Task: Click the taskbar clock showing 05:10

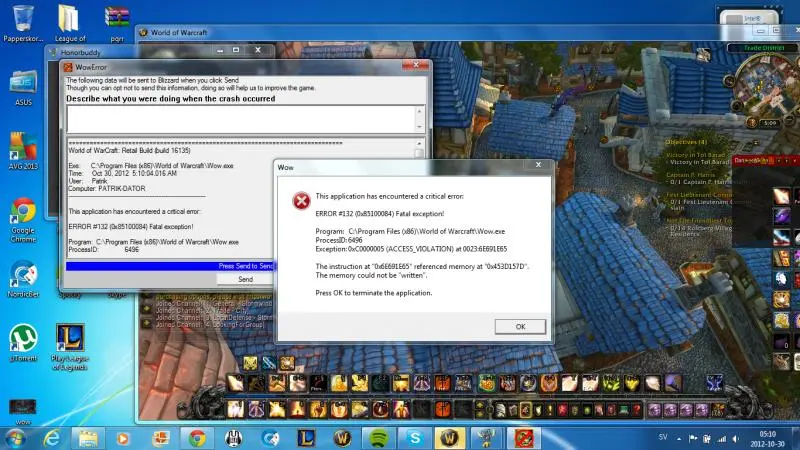Action: (x=767, y=439)
